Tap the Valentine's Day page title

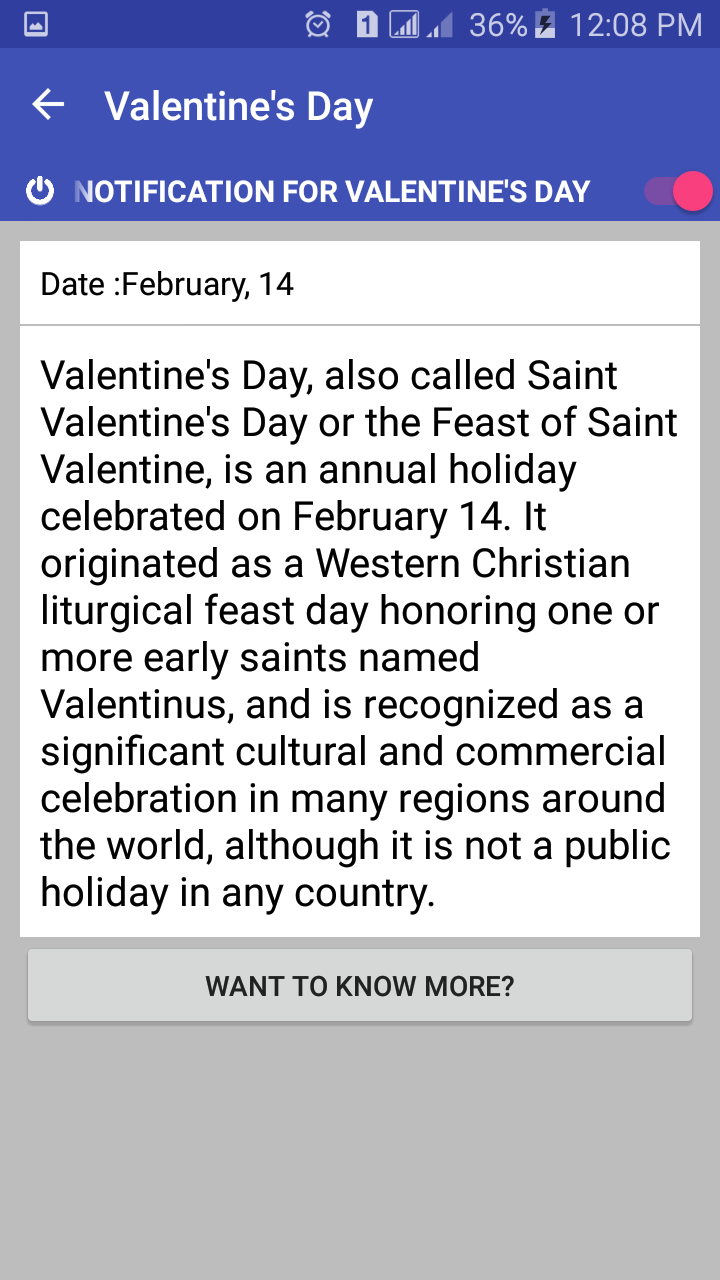tap(239, 107)
